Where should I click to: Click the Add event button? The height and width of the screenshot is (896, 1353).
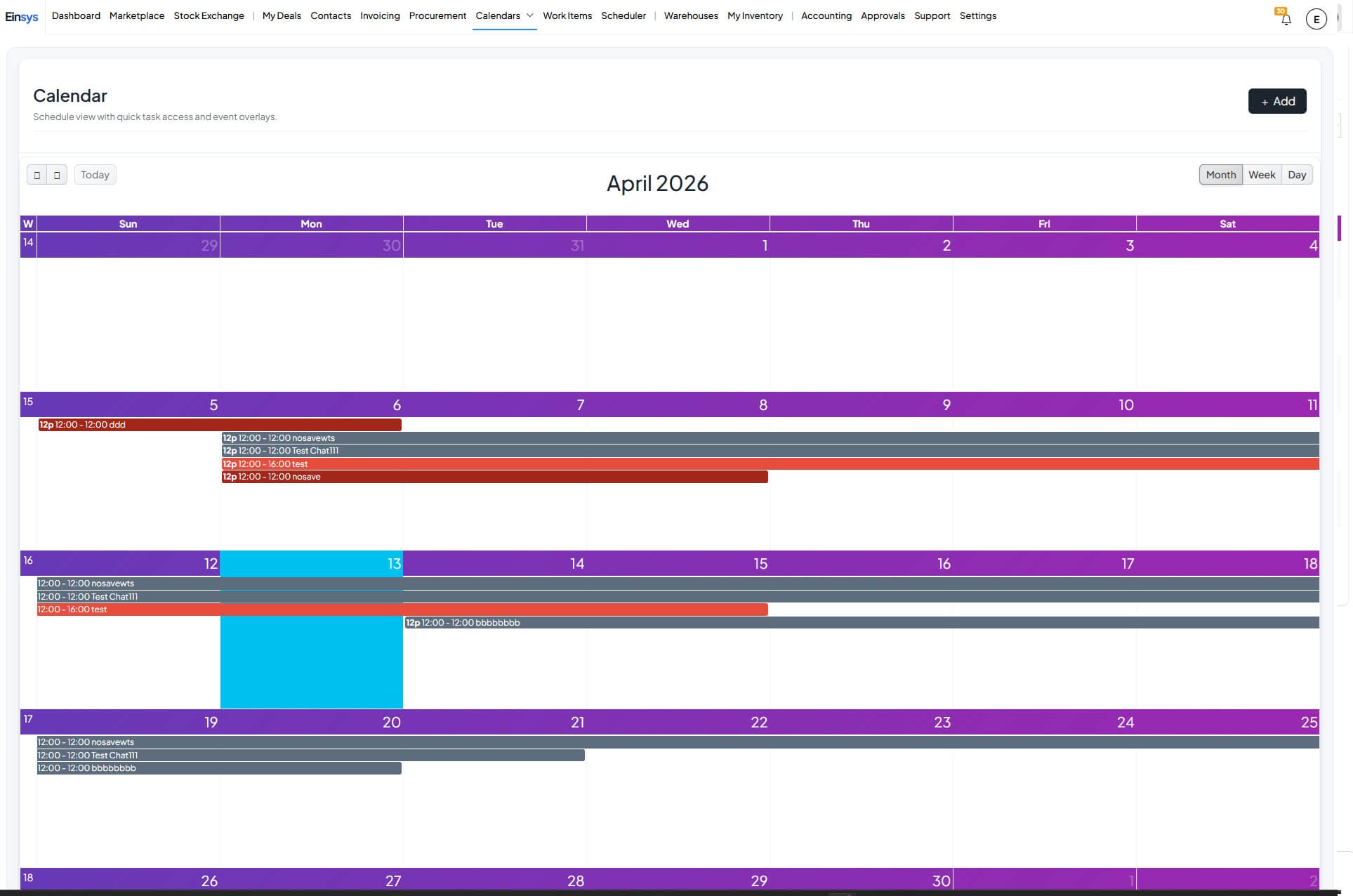click(1276, 101)
